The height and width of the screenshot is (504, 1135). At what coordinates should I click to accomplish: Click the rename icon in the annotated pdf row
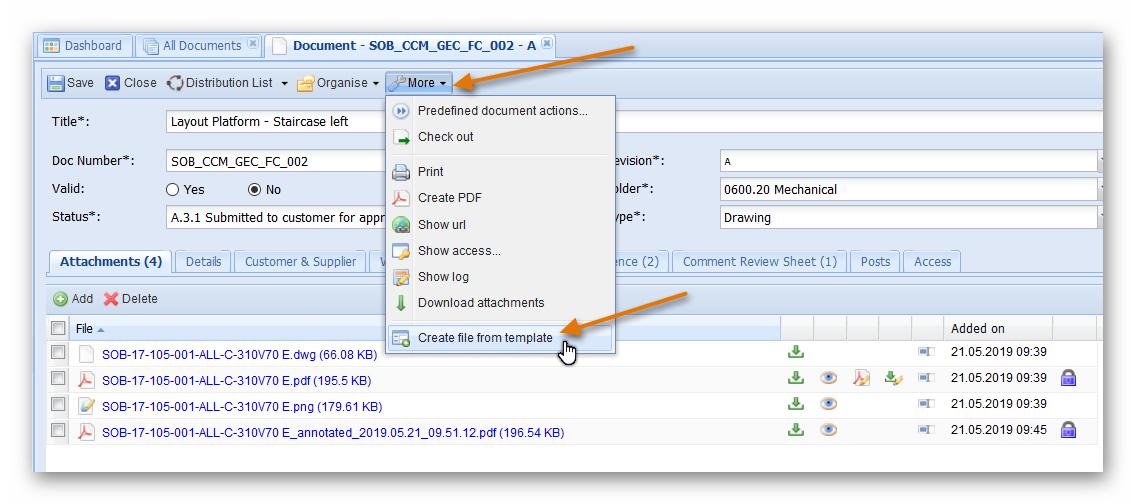click(927, 429)
